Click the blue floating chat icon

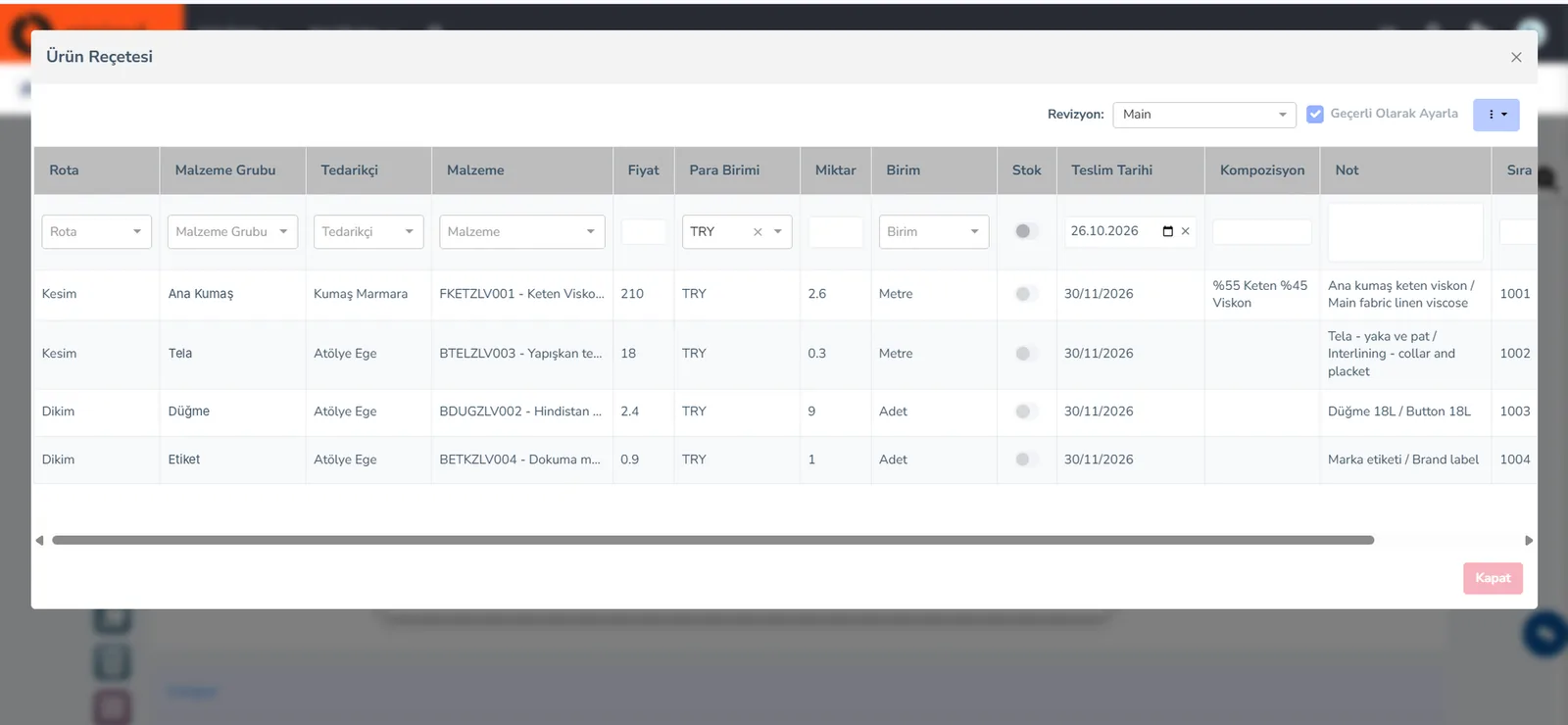click(x=1545, y=634)
